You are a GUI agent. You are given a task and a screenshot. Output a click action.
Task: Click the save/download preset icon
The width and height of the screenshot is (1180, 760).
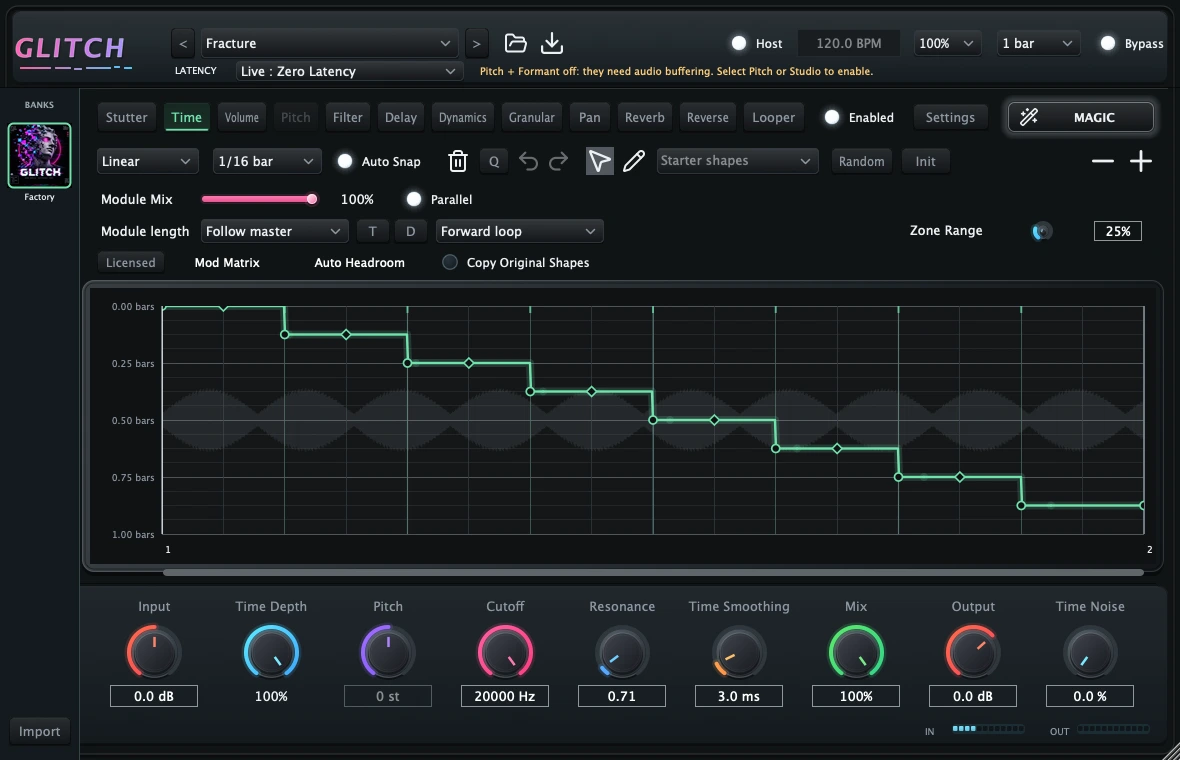tap(552, 43)
